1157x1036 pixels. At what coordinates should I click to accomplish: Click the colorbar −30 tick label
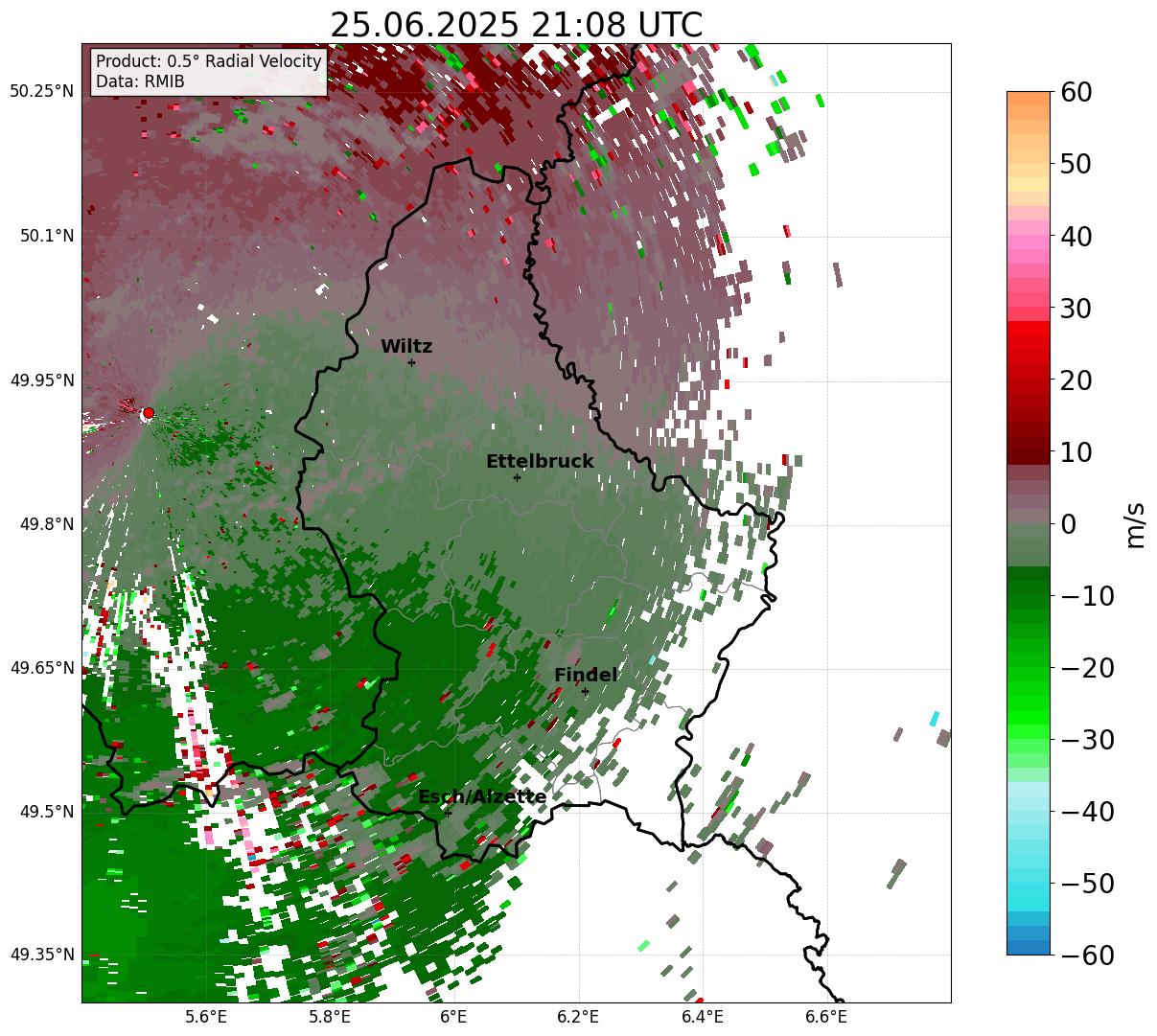tap(1086, 740)
